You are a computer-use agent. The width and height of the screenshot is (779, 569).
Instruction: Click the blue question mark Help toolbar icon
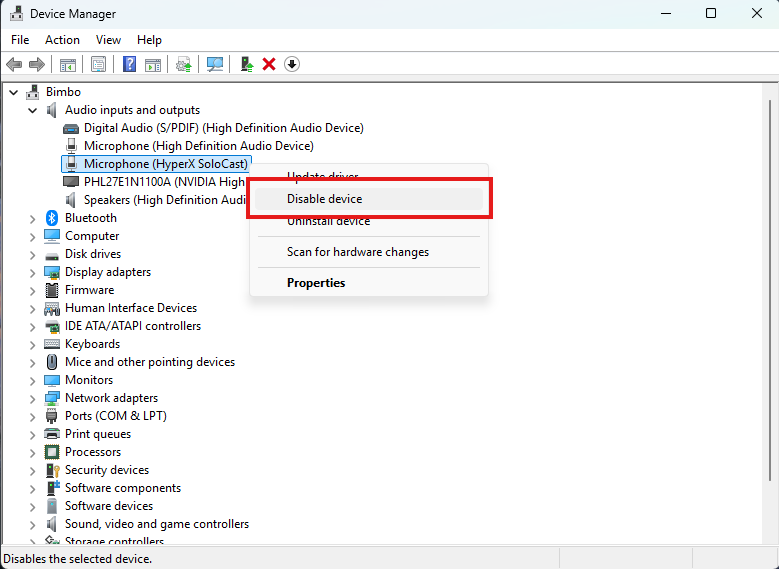129,64
